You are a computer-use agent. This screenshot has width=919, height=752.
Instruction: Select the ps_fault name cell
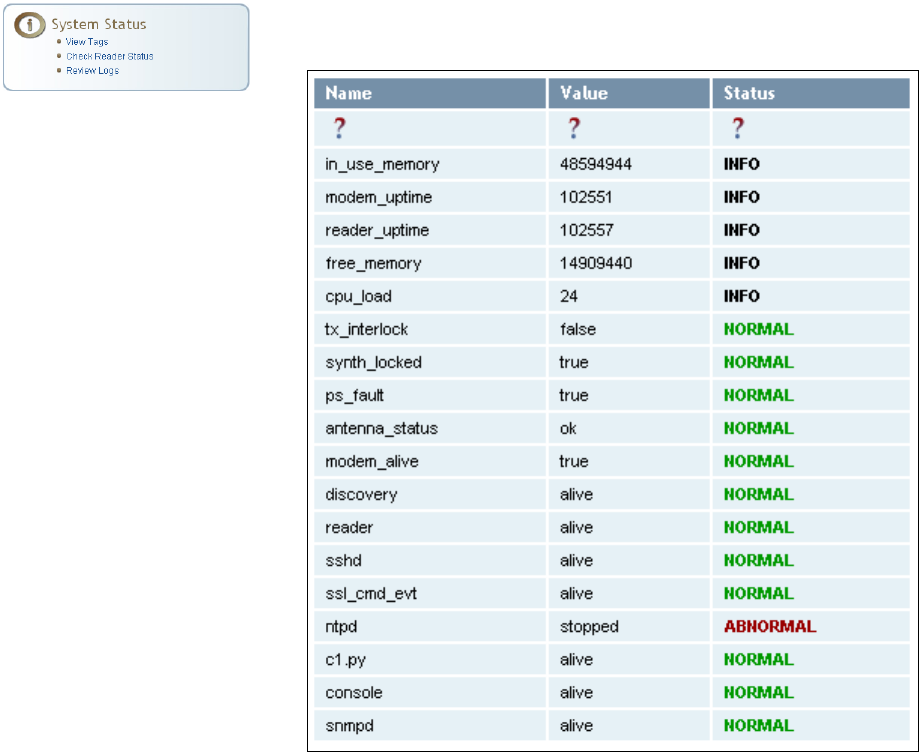430,395
